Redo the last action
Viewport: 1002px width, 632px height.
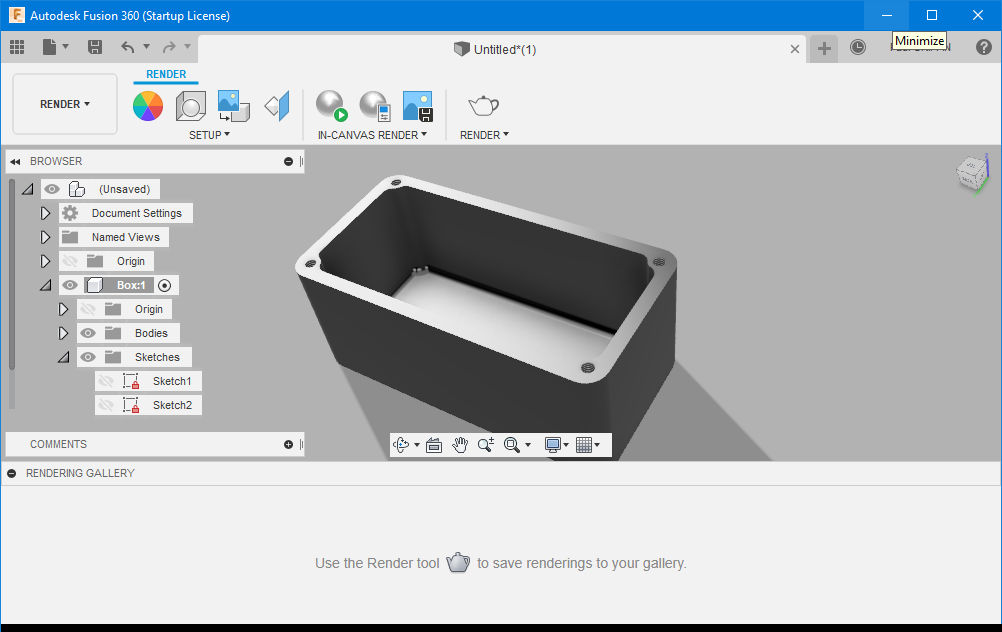click(169, 47)
